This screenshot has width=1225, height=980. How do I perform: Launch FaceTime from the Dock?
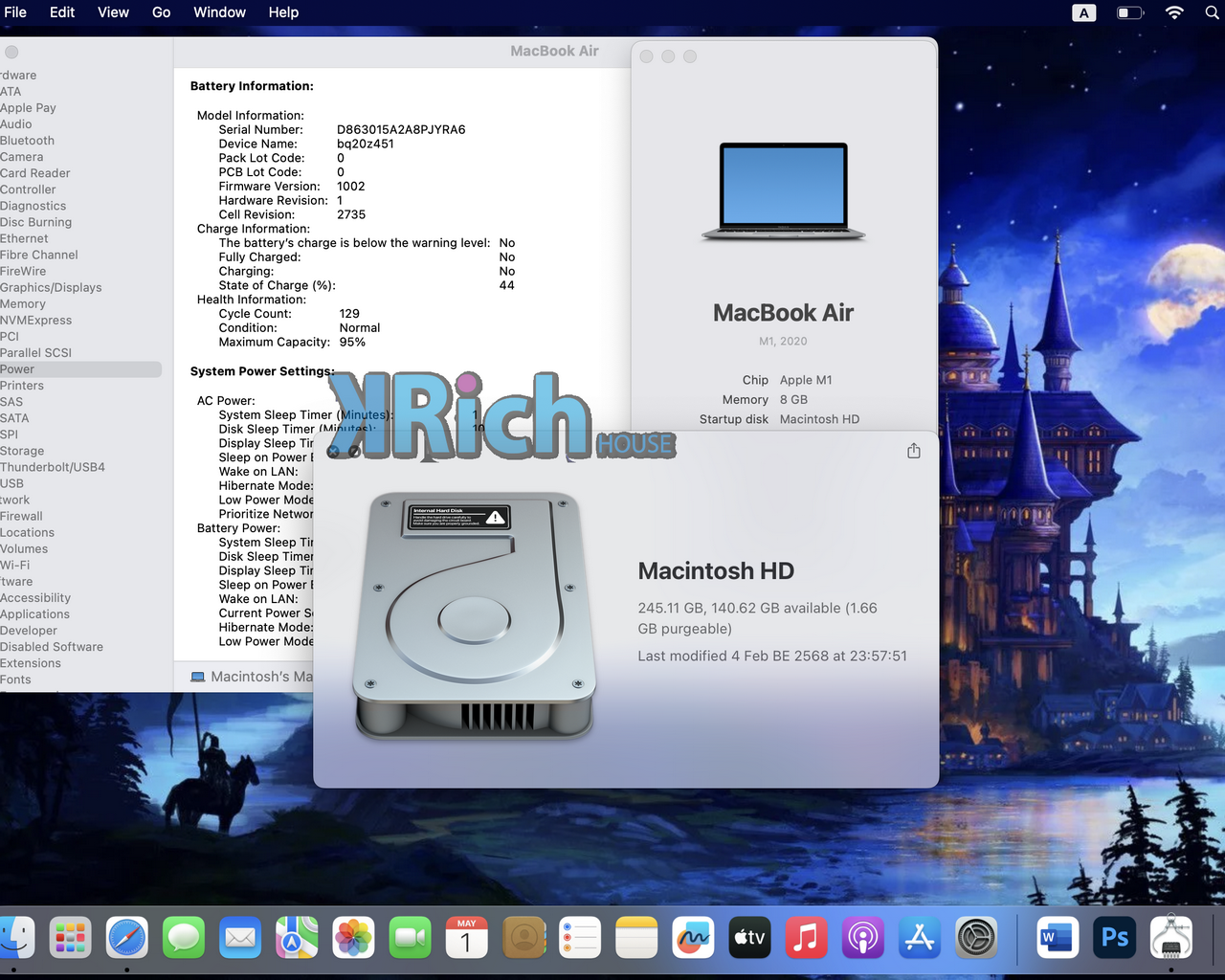coord(411,938)
